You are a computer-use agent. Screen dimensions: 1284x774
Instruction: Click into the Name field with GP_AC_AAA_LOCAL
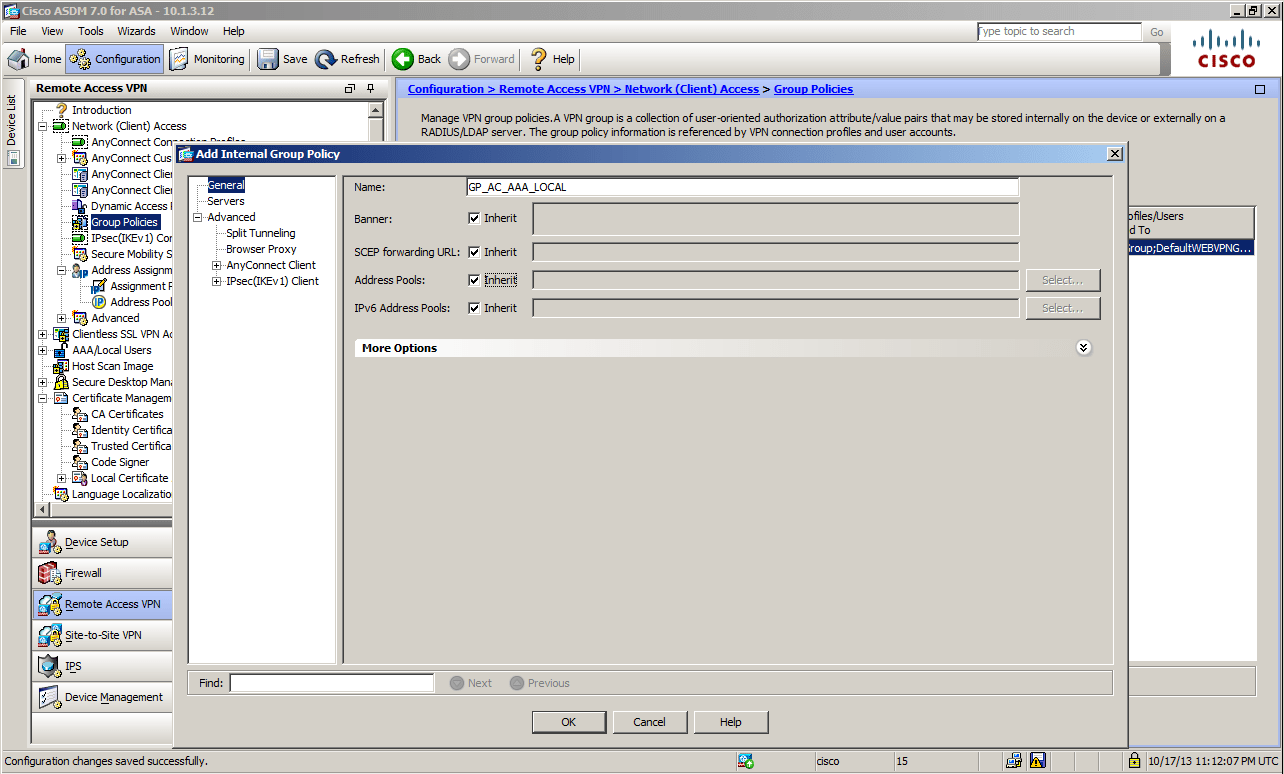(742, 187)
